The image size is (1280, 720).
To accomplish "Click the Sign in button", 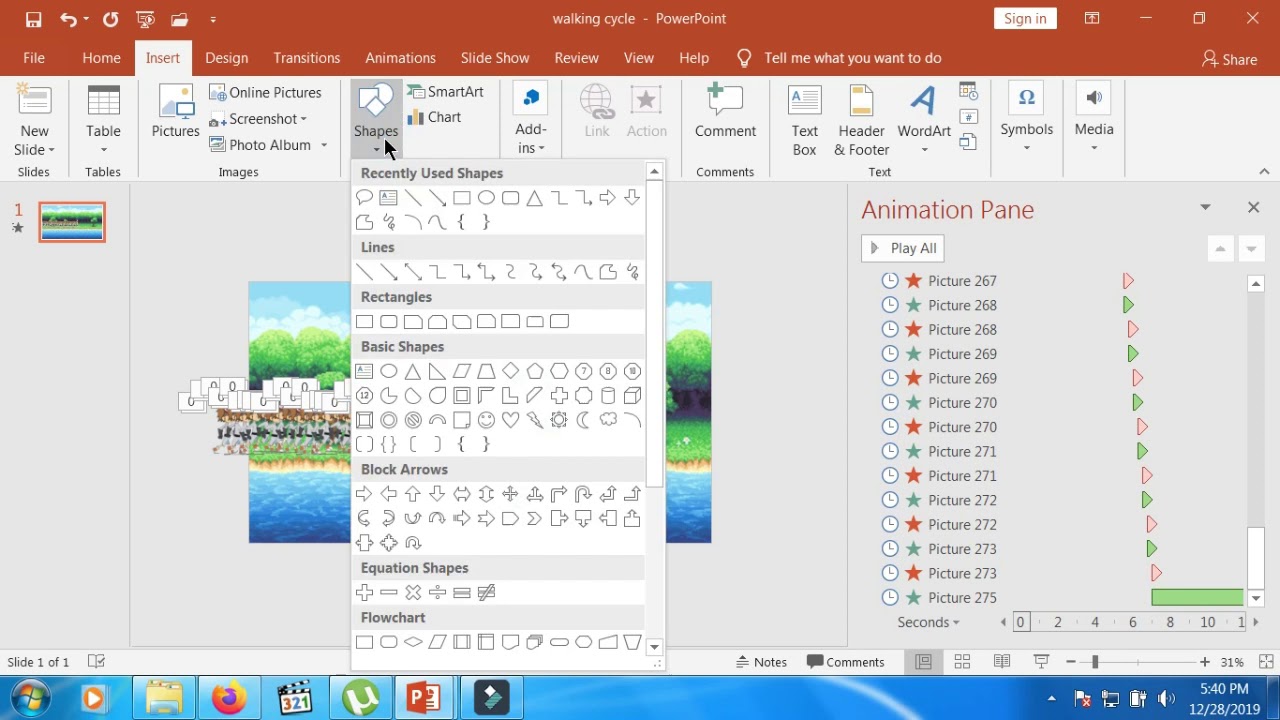I will (x=1025, y=18).
